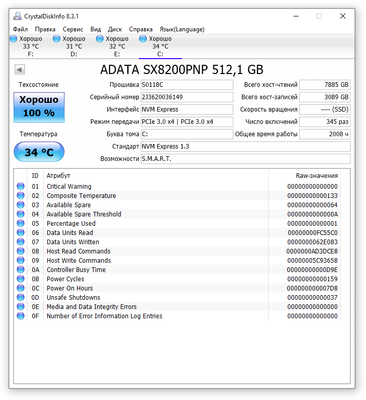The width and height of the screenshot is (366, 400).
Task: Open the Диск menu
Action: (x=115, y=29)
